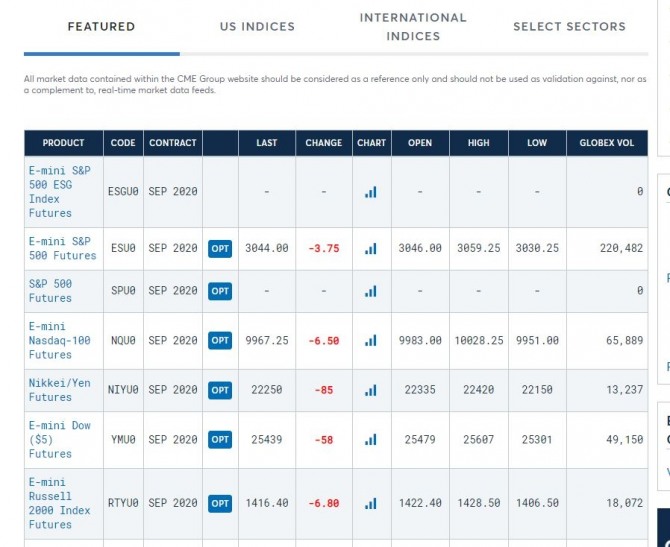
Task: Open chart icon for E-mini Dow ($5) Futures
Action: (x=371, y=439)
